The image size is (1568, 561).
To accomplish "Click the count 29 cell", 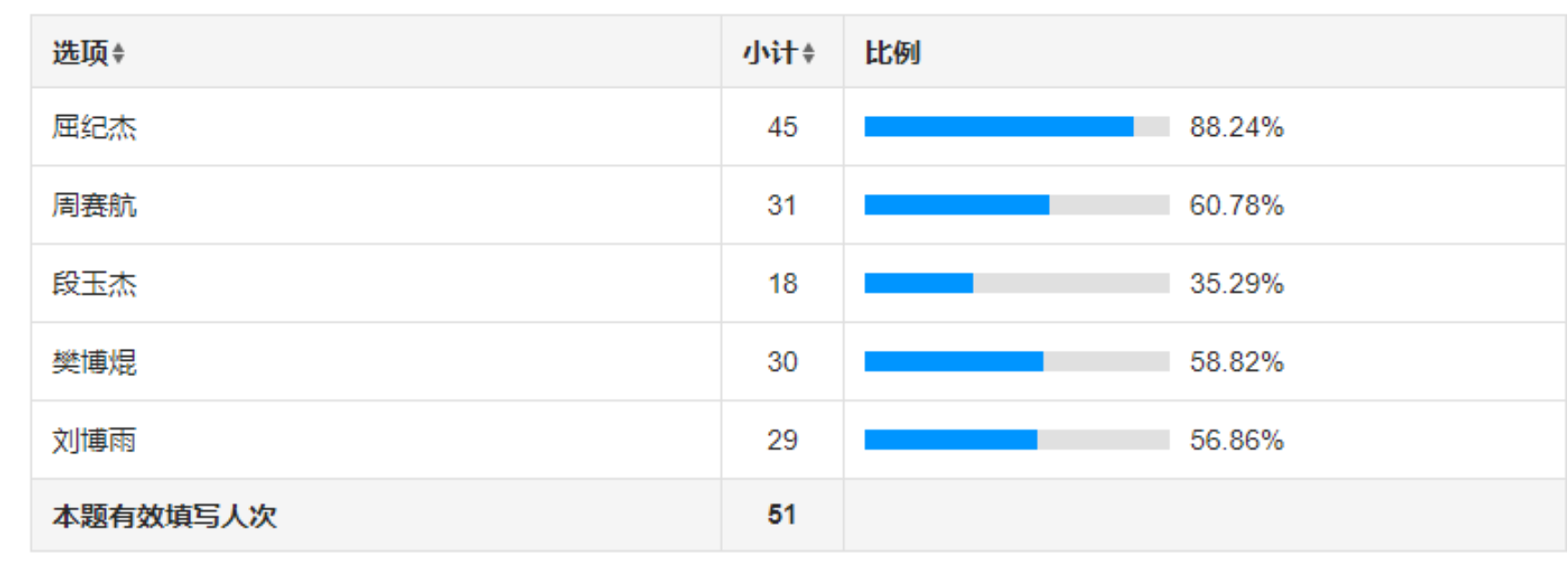I will click(783, 440).
